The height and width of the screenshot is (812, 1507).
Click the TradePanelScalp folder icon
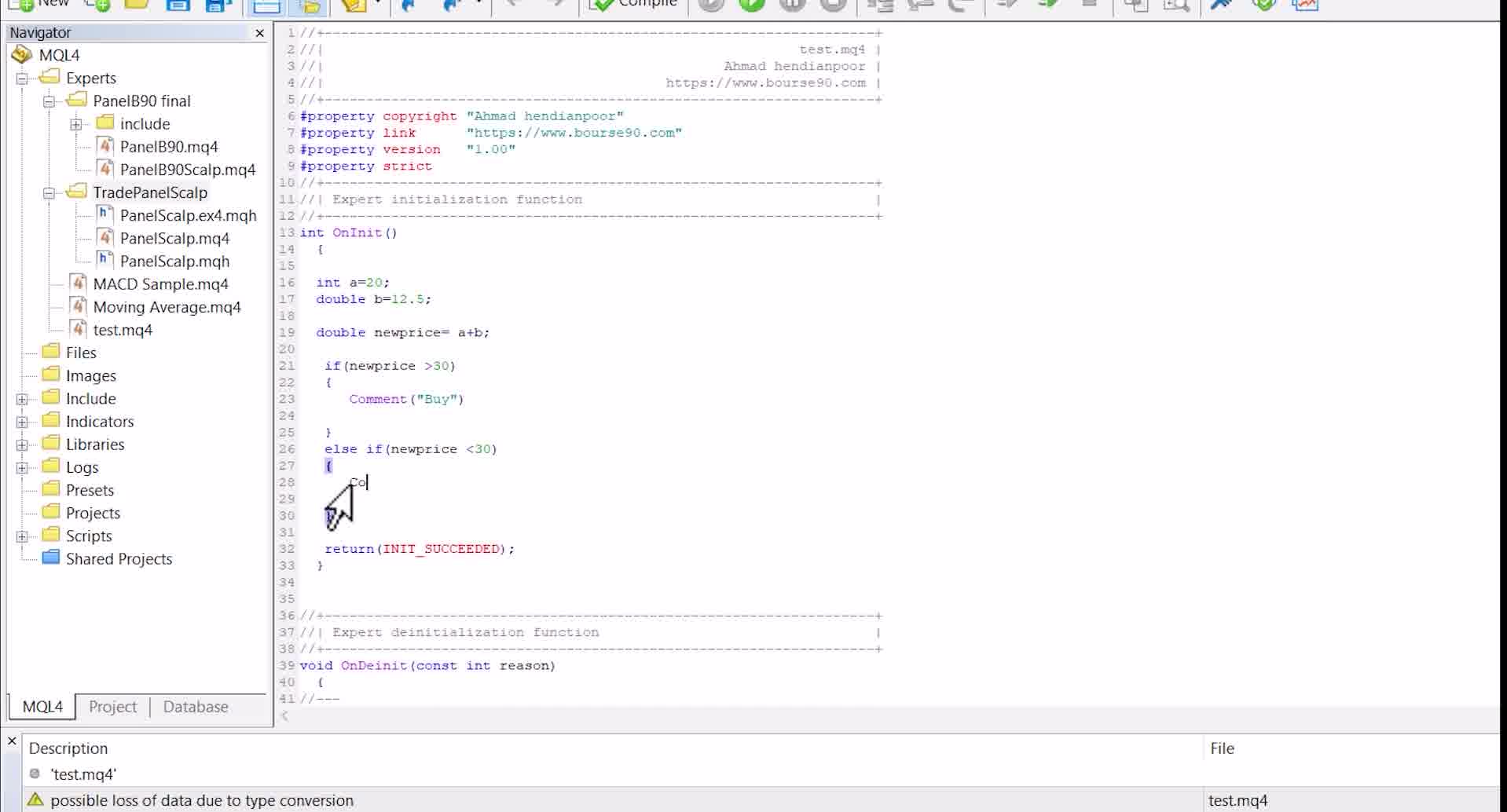pos(77,192)
